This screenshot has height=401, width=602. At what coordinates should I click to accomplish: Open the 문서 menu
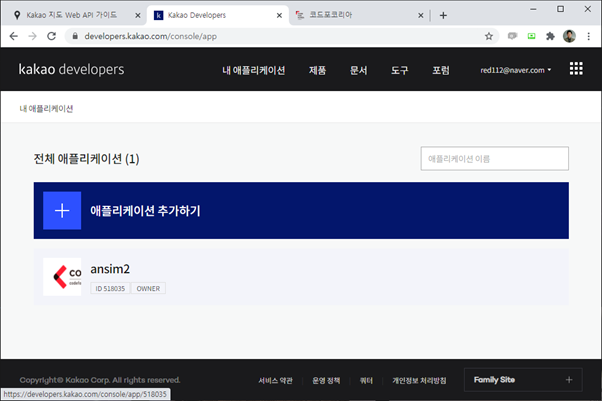click(358, 70)
